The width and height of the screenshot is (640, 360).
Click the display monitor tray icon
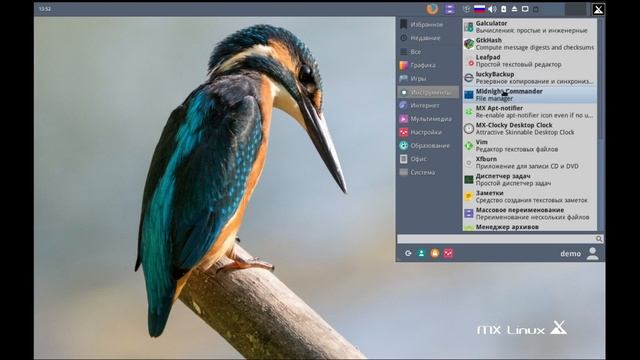click(525, 9)
